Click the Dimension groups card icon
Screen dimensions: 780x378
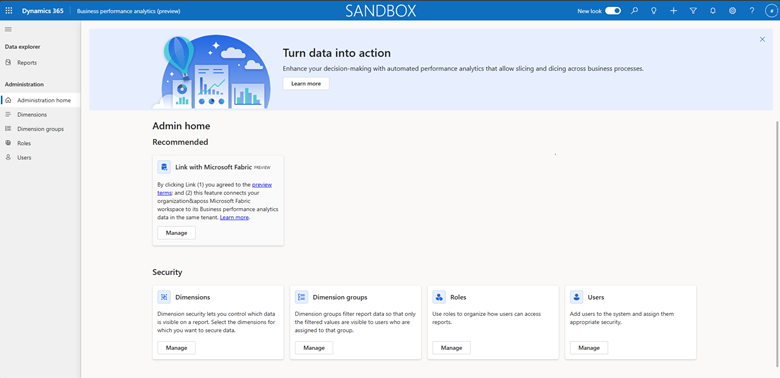301,297
